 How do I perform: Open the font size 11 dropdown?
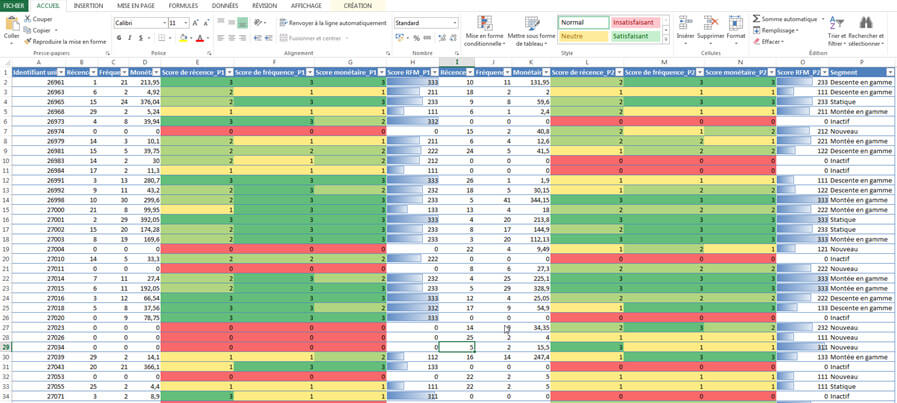point(186,23)
